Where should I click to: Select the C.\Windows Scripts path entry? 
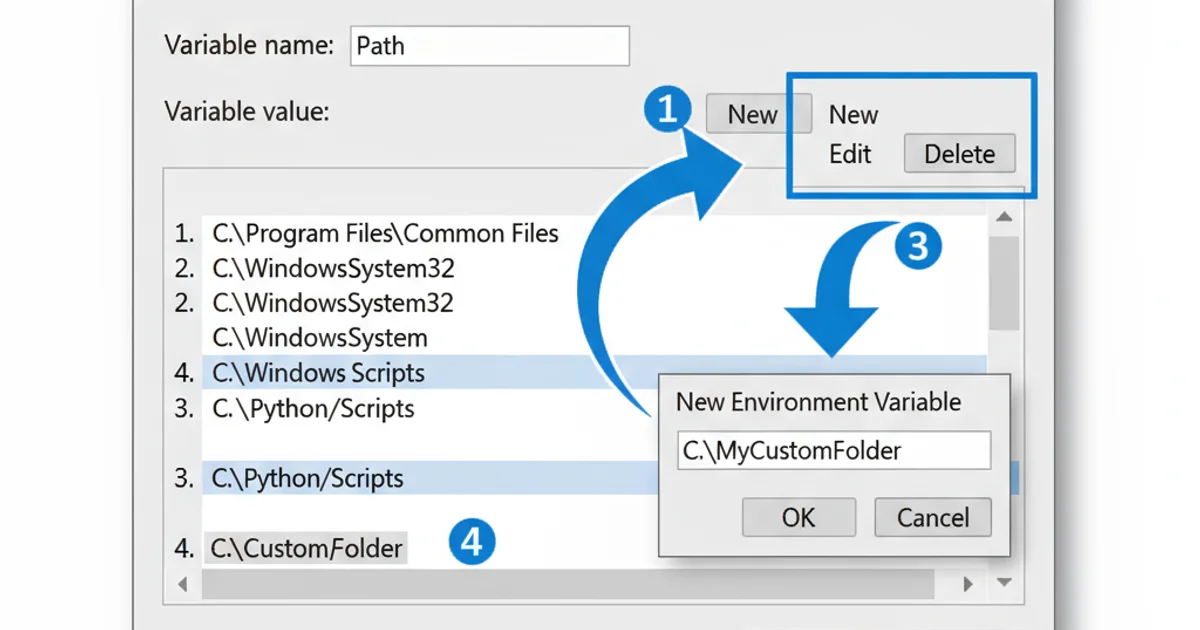[319, 373]
